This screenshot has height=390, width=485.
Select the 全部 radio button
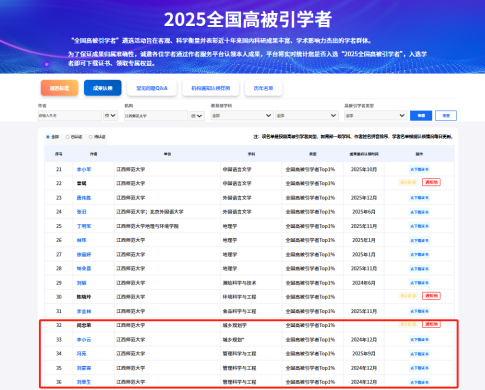[x=48, y=137]
